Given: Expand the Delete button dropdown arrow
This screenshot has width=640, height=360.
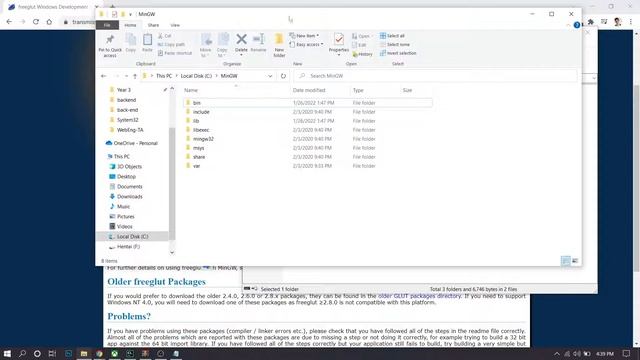Looking at the screenshot, I should click(x=241, y=55).
